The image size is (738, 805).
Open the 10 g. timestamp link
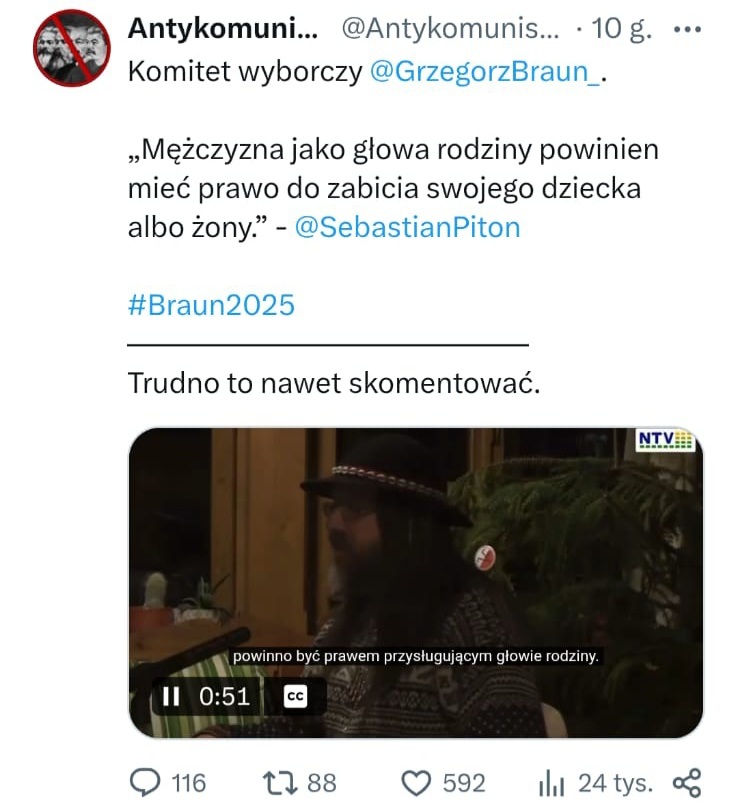tap(622, 29)
